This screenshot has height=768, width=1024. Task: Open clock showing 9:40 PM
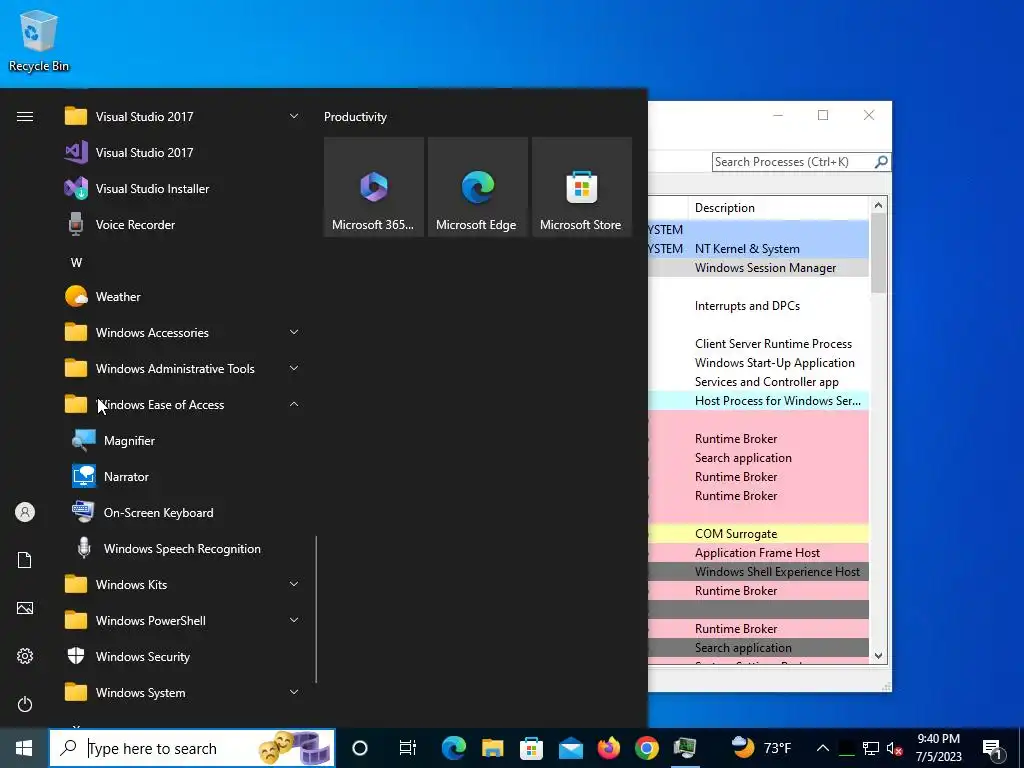938,748
